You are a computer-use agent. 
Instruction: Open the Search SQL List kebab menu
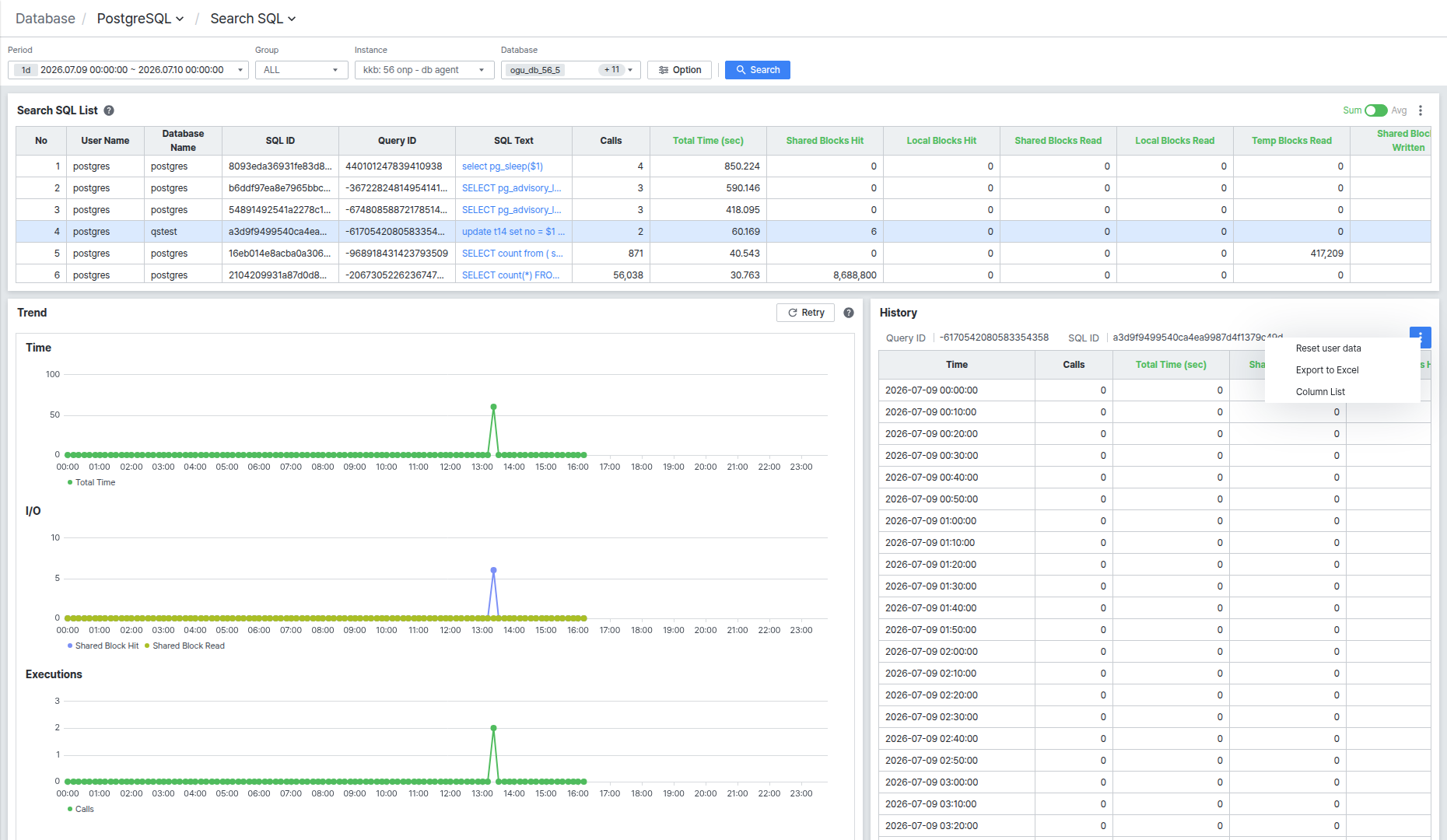[1421, 110]
